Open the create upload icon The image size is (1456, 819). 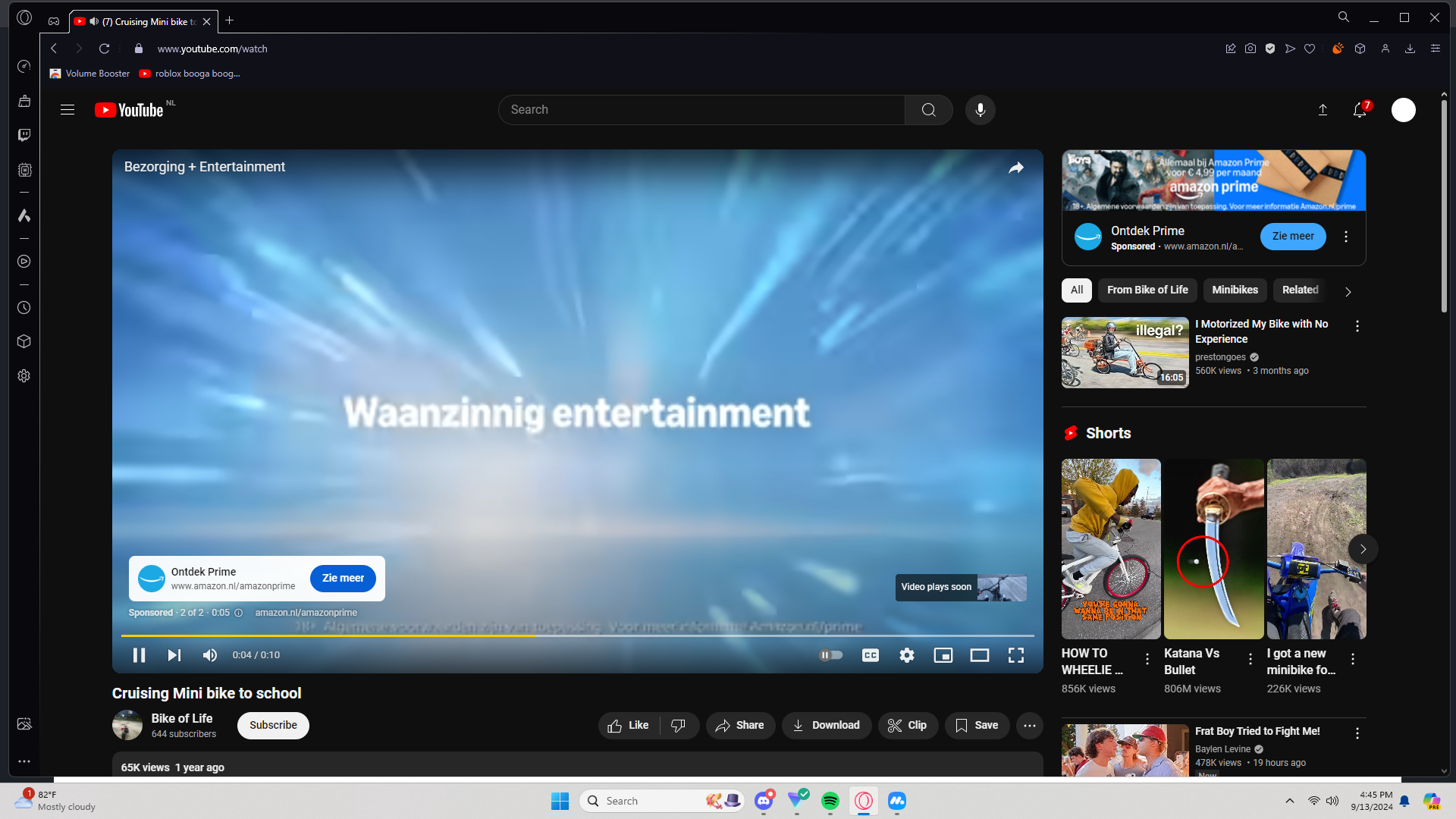pos(1323,110)
